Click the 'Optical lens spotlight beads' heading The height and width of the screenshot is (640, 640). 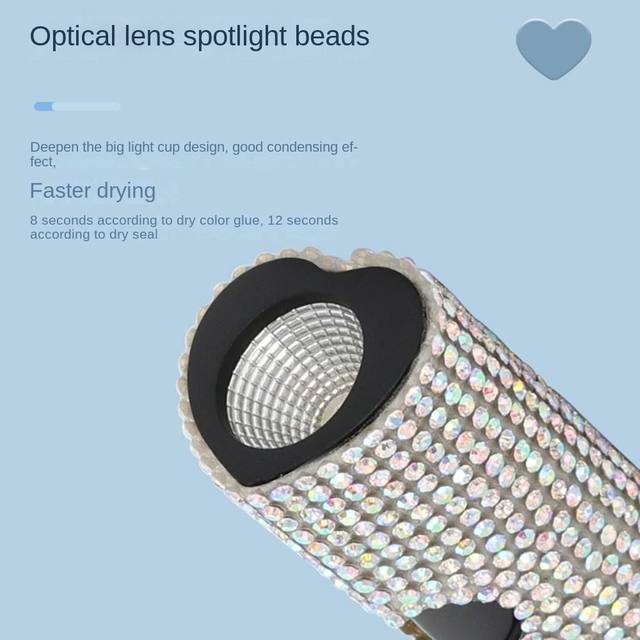click(x=200, y=37)
